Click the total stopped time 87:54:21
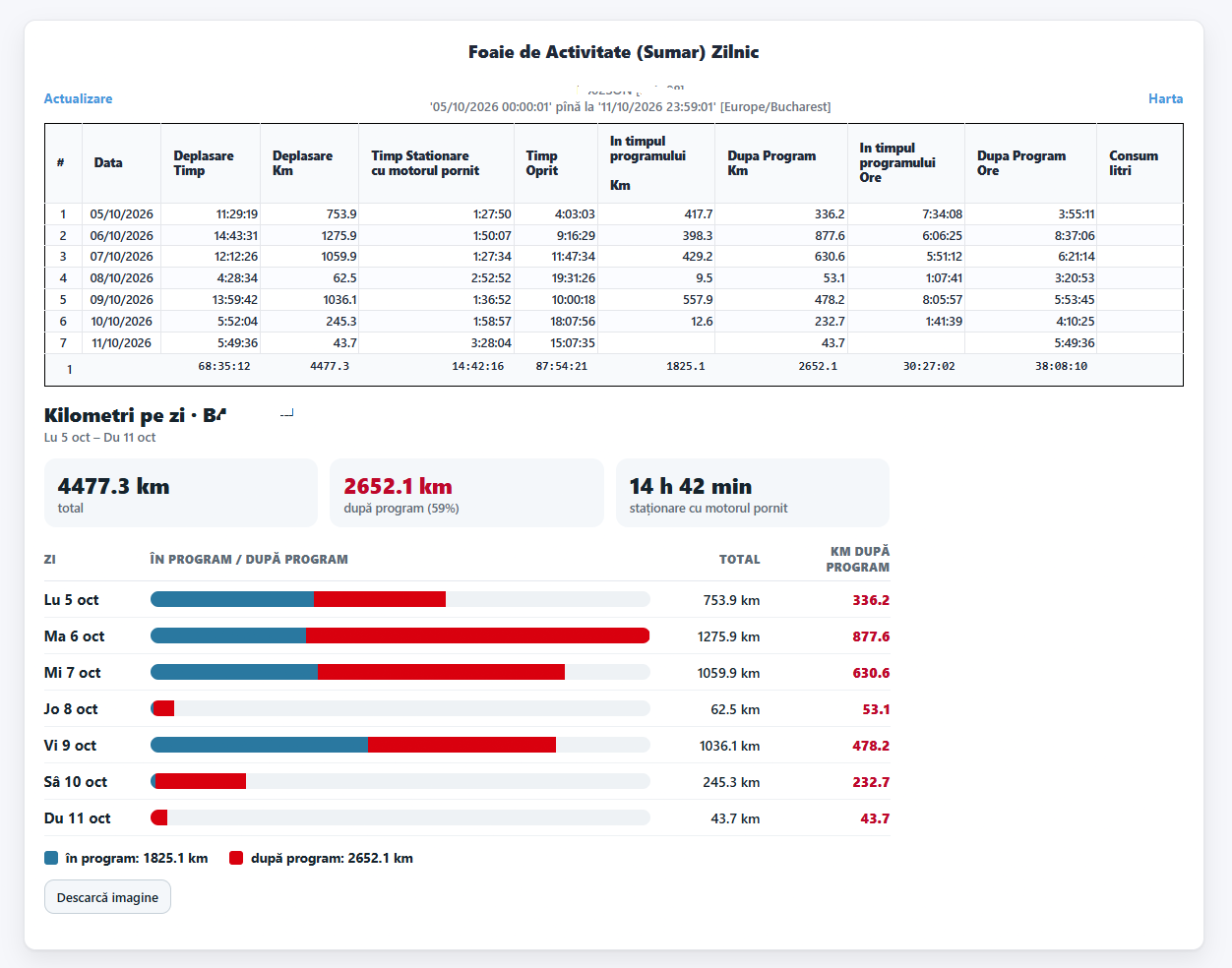The image size is (1232, 968). (x=562, y=366)
